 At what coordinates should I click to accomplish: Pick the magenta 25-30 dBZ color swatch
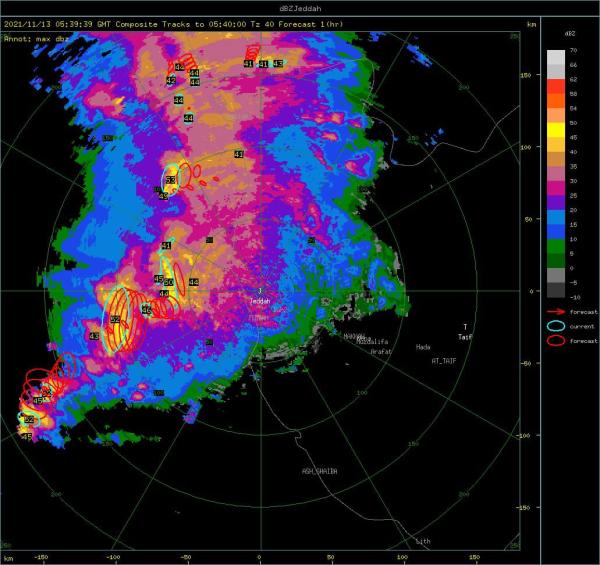556,188
